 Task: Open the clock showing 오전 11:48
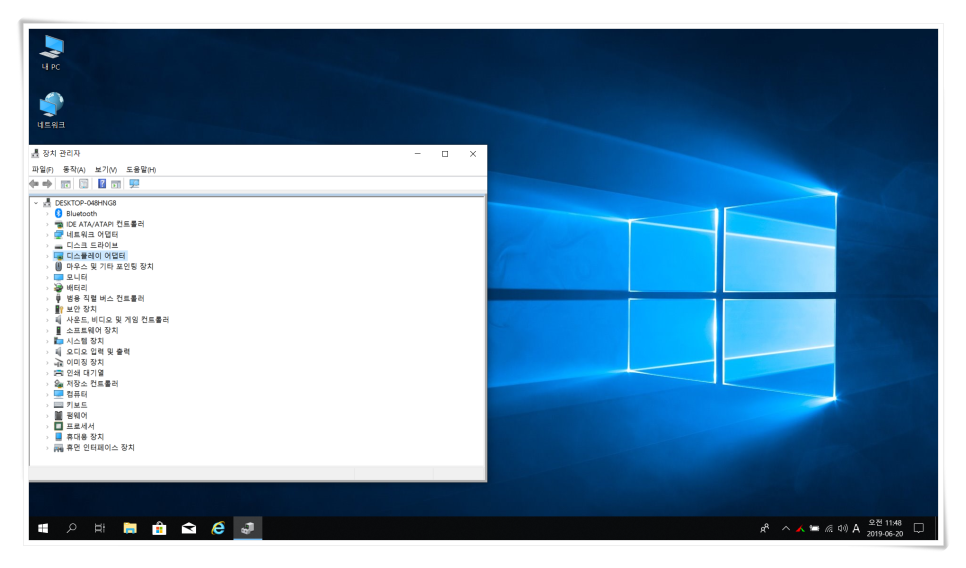[885, 528]
